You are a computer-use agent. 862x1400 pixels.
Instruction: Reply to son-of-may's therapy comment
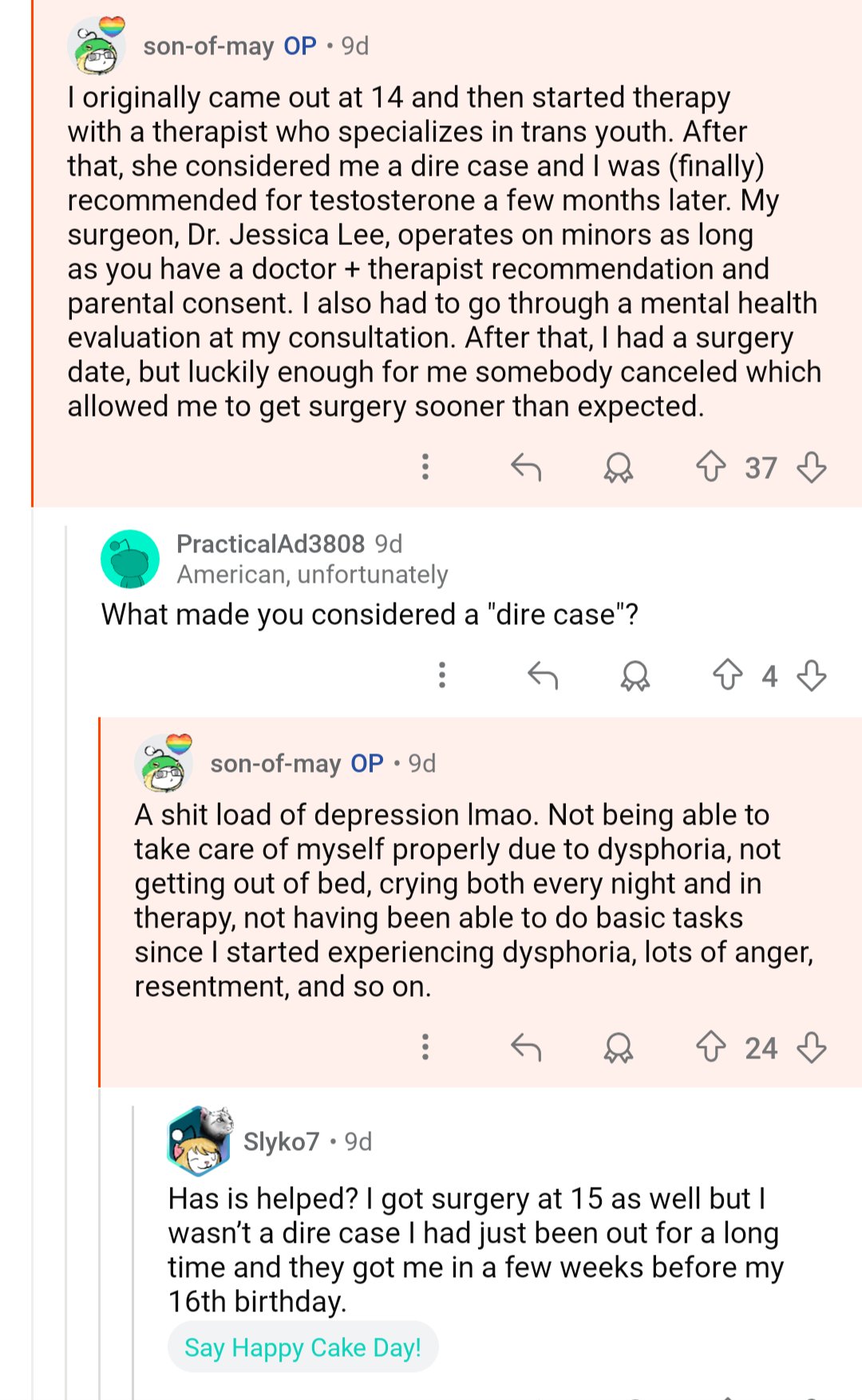point(526,466)
